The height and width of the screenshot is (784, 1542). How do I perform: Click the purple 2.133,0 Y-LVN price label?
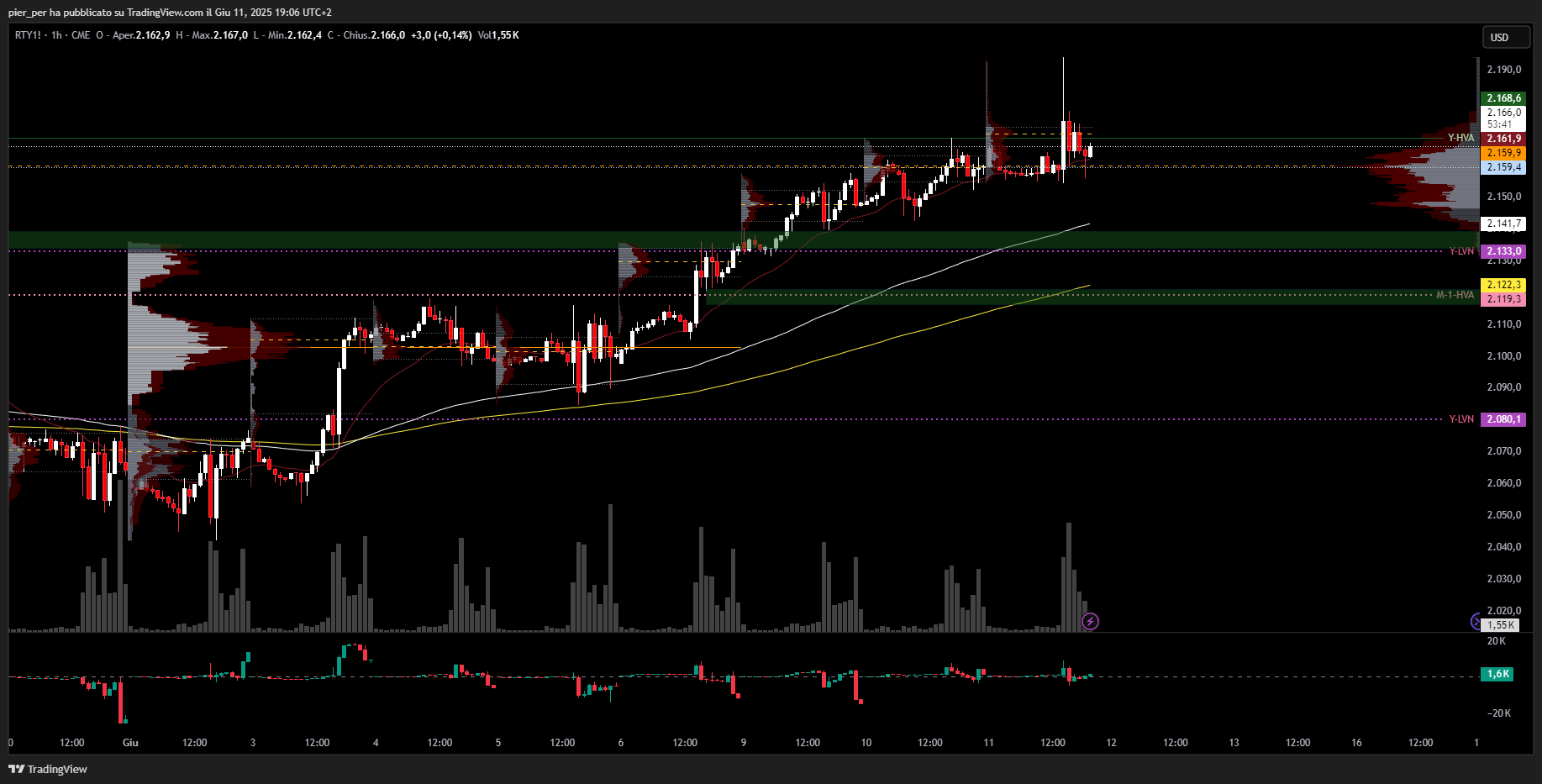1503,251
